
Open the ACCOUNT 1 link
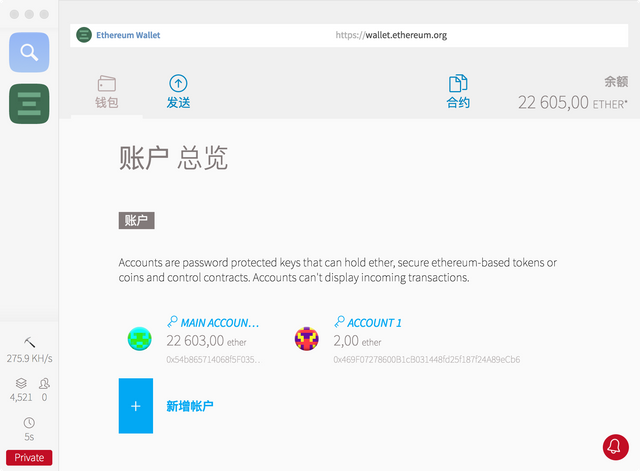click(x=374, y=323)
